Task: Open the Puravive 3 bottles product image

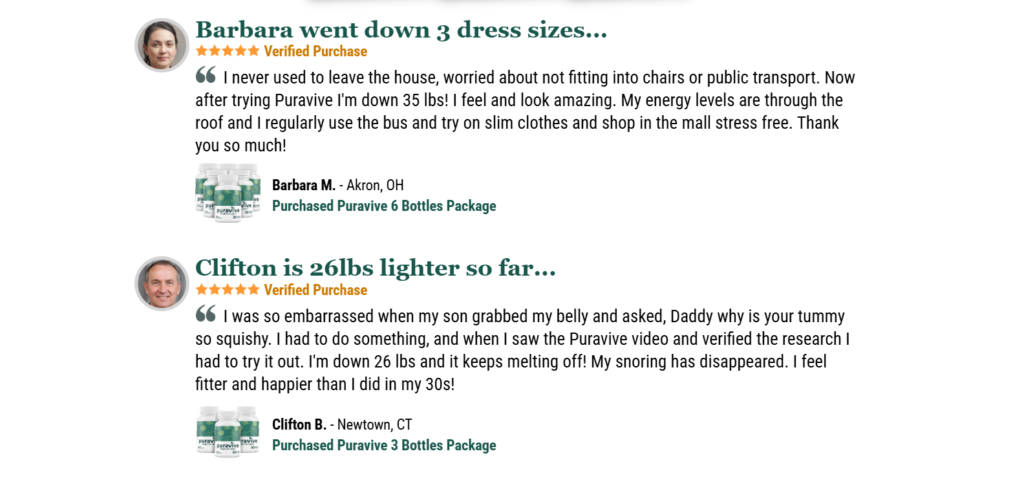Action: [x=228, y=432]
